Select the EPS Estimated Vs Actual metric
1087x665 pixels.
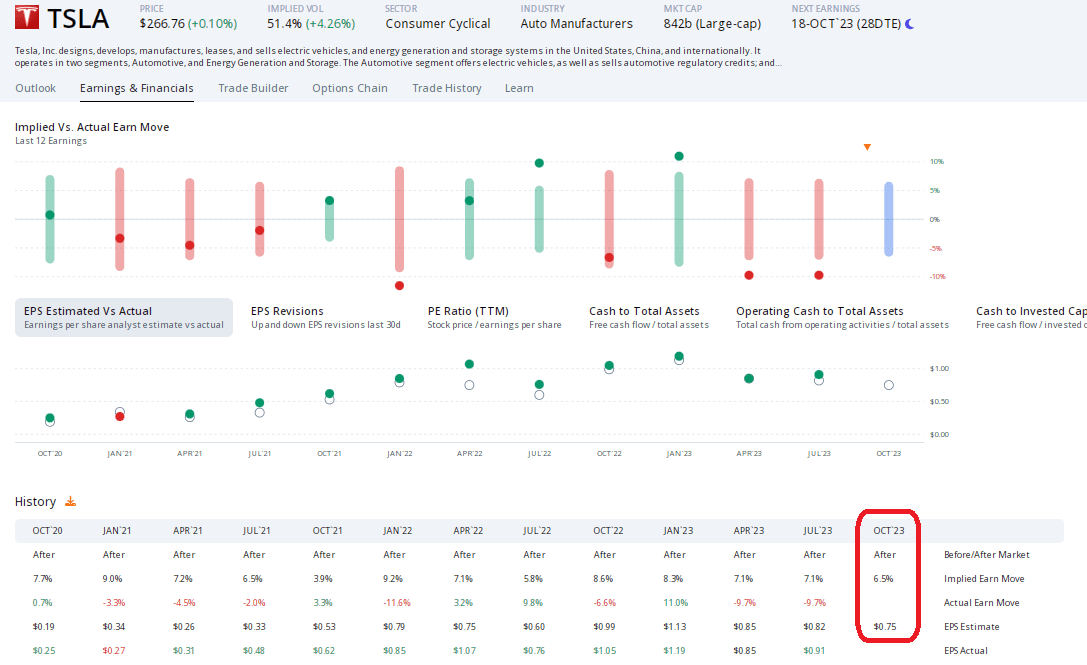tap(124, 318)
